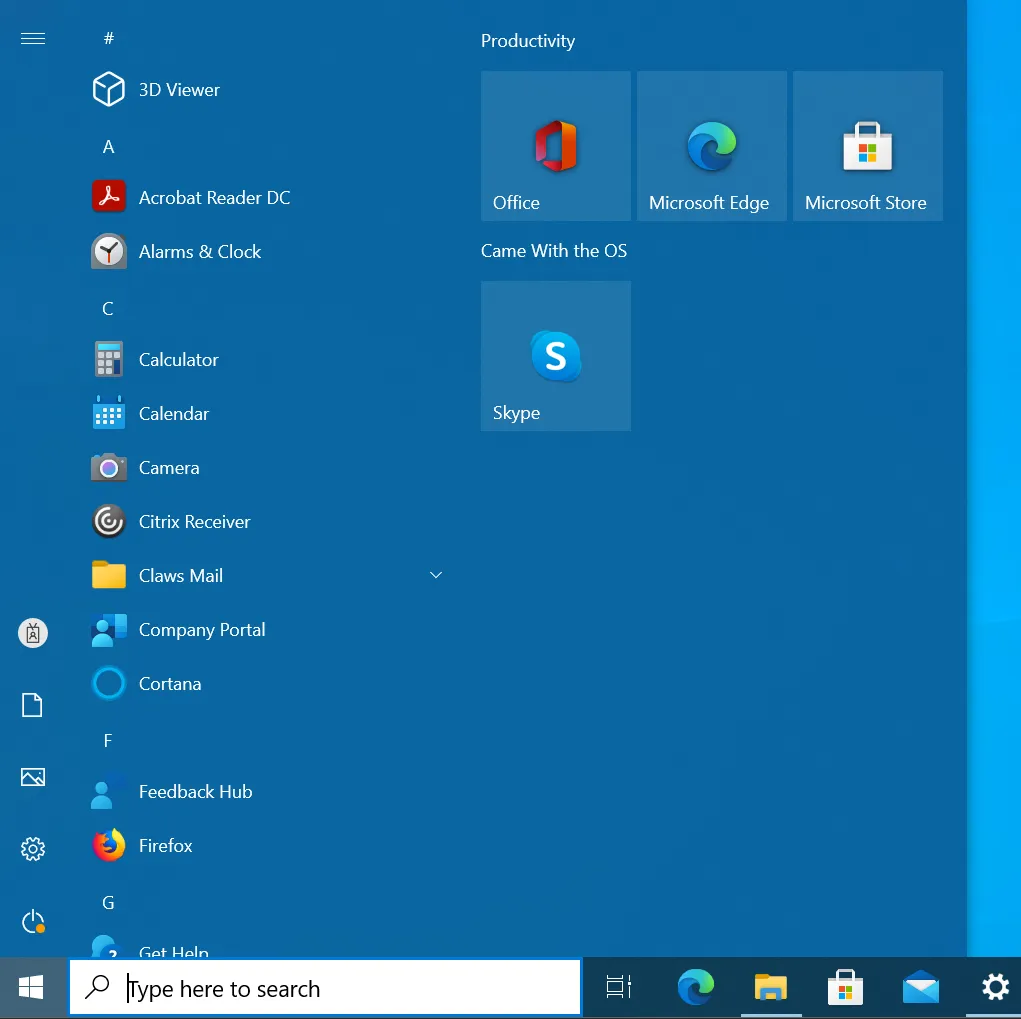Open Microsoft Store on the taskbar

coord(845,988)
